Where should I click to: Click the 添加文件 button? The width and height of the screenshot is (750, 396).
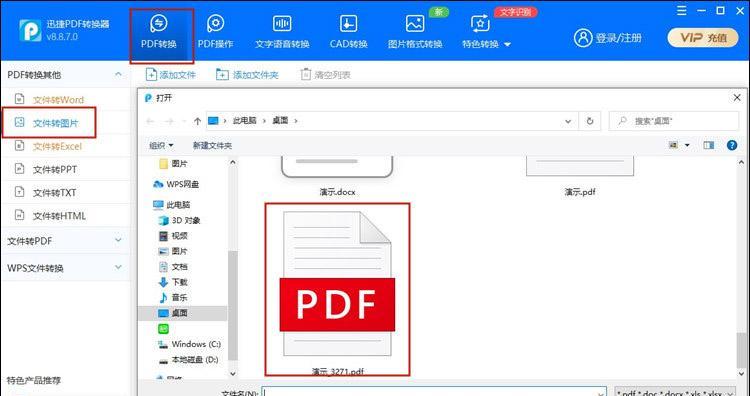point(170,75)
